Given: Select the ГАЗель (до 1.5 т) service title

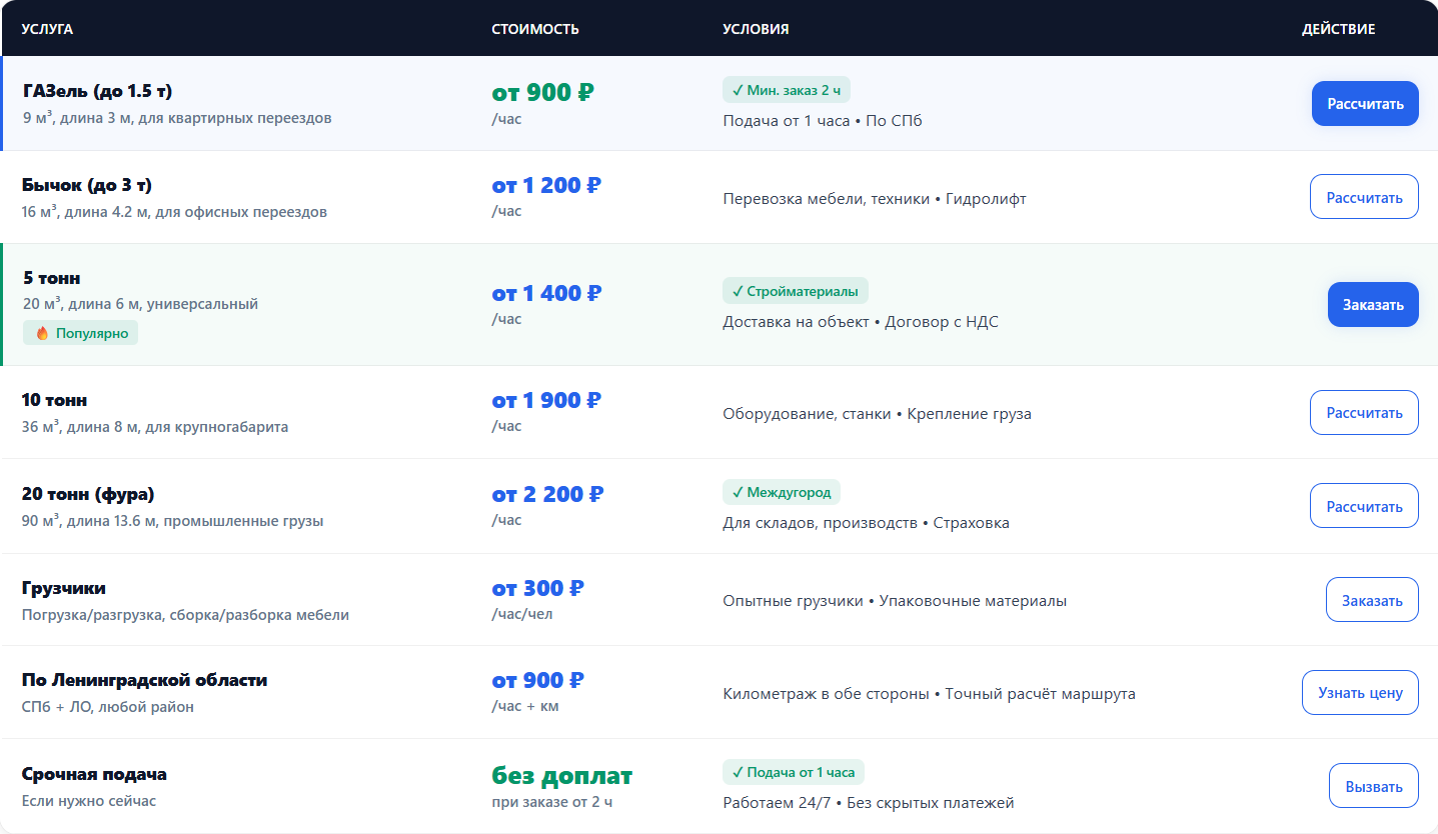Looking at the screenshot, I should pos(98,91).
